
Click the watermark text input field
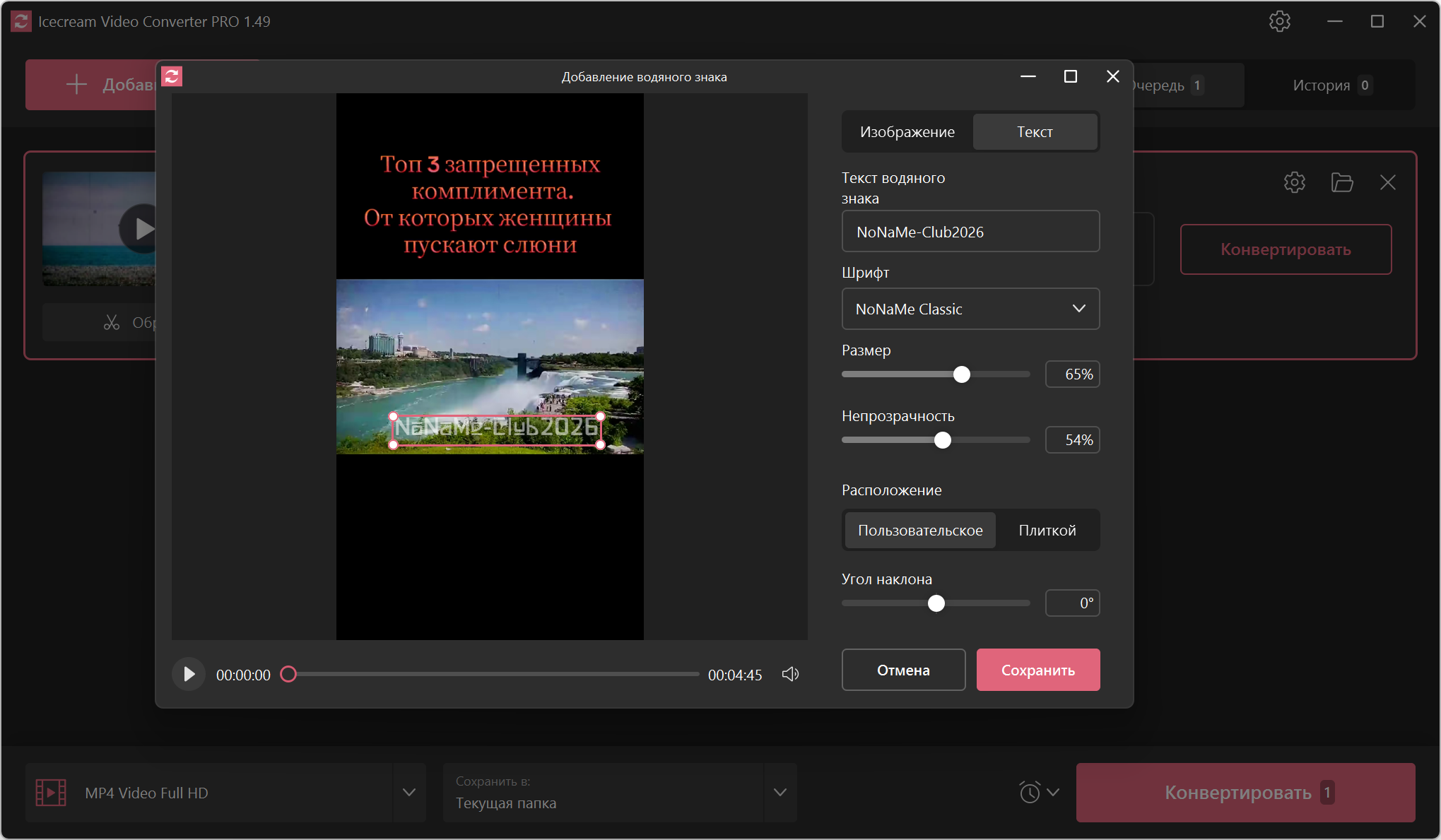(970, 232)
